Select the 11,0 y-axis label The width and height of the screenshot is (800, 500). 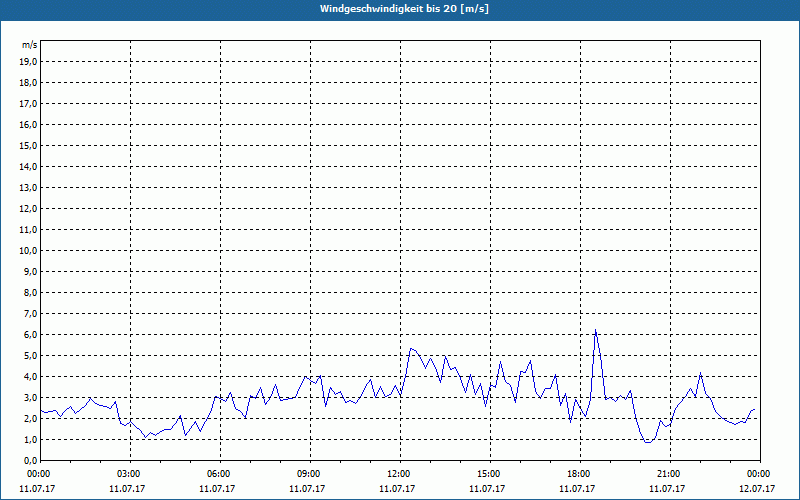coord(29,230)
